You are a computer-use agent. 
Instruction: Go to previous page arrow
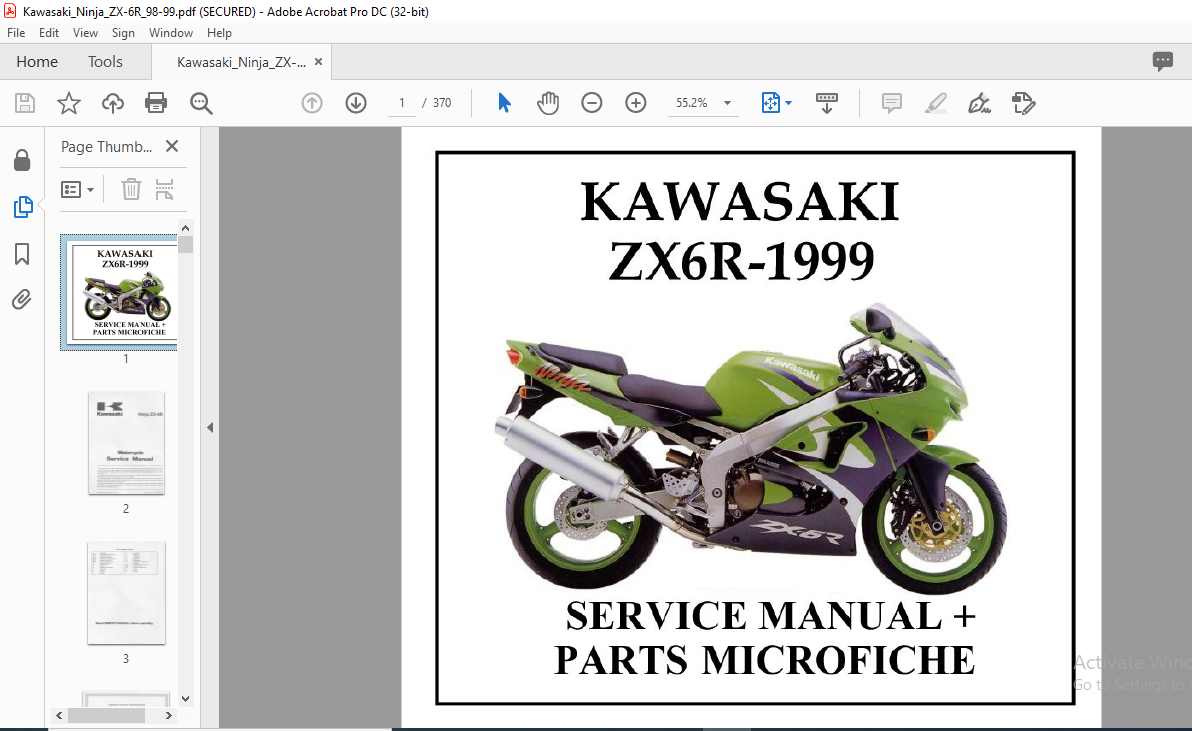(x=312, y=103)
